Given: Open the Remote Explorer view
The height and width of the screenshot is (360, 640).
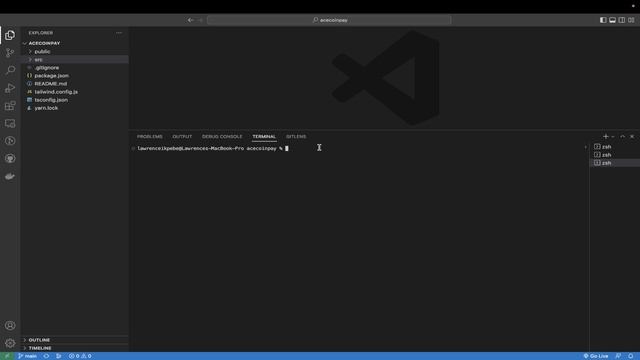Looking at the screenshot, I should tap(10, 123).
